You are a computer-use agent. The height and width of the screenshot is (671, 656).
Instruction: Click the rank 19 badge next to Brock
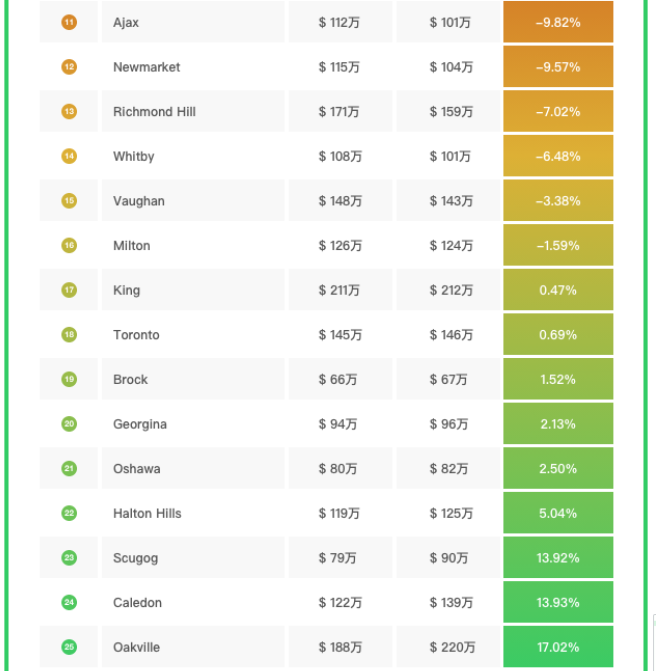69,380
